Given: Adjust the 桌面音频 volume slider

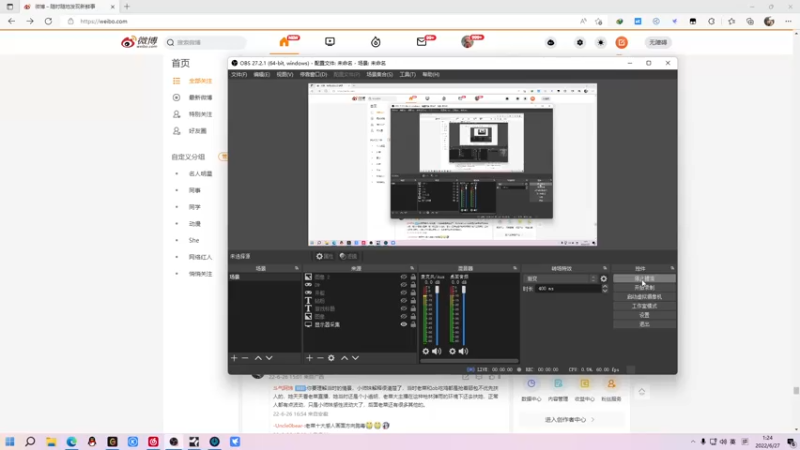Looking at the screenshot, I should click(464, 316).
